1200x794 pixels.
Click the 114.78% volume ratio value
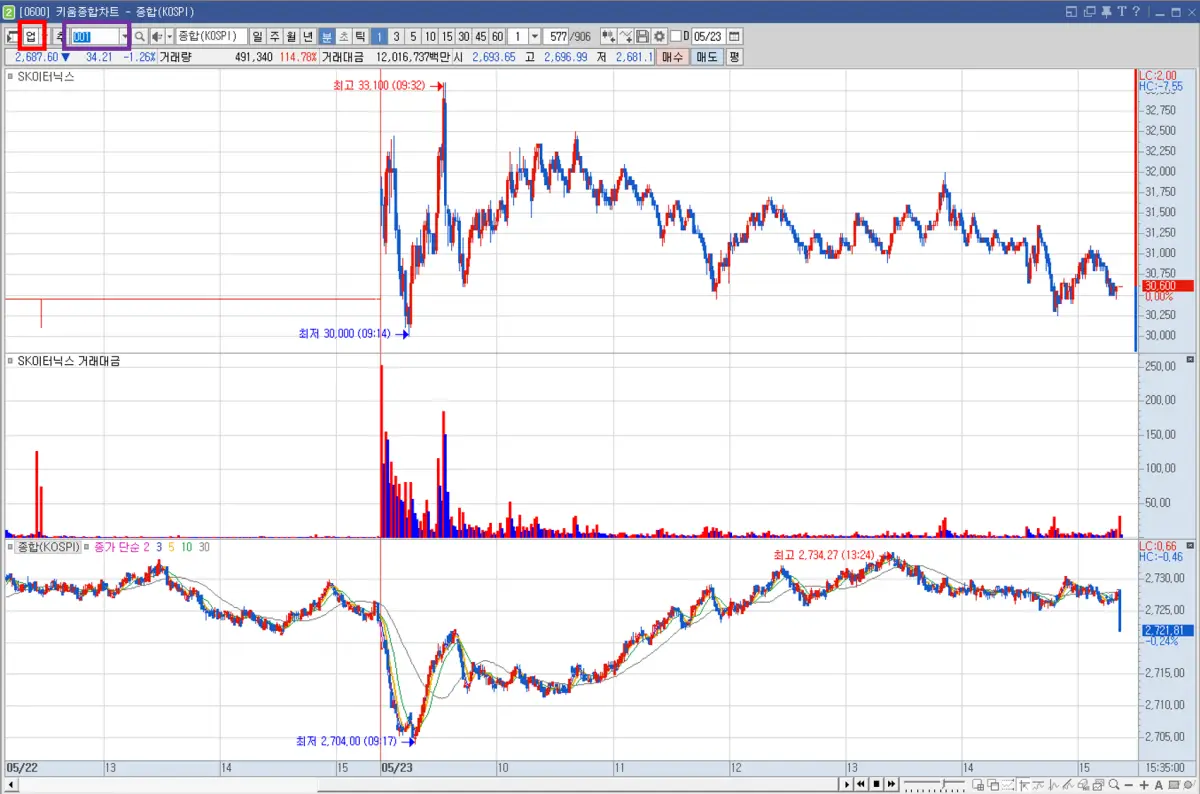[x=298, y=57]
